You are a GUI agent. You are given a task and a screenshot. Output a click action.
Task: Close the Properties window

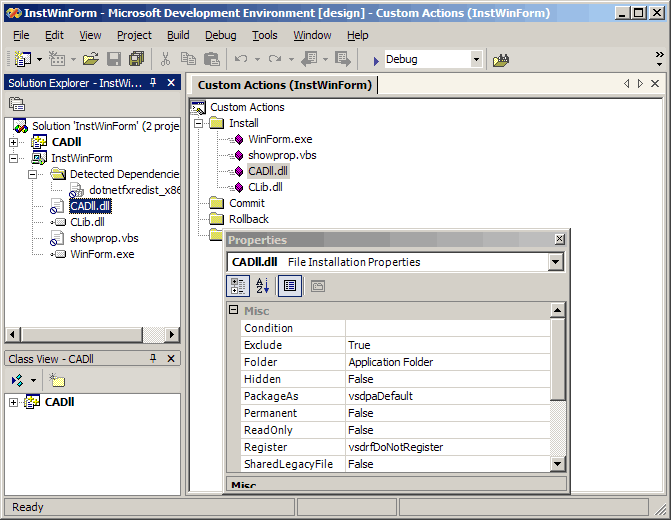558,240
